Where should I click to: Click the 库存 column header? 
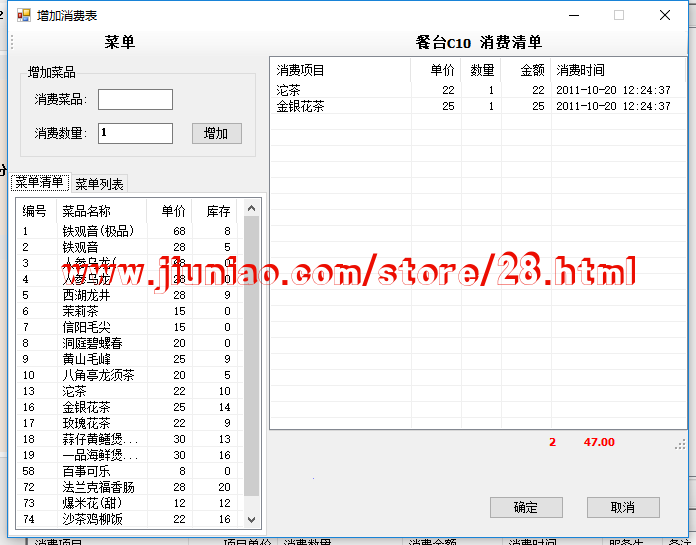pyautogui.click(x=215, y=211)
